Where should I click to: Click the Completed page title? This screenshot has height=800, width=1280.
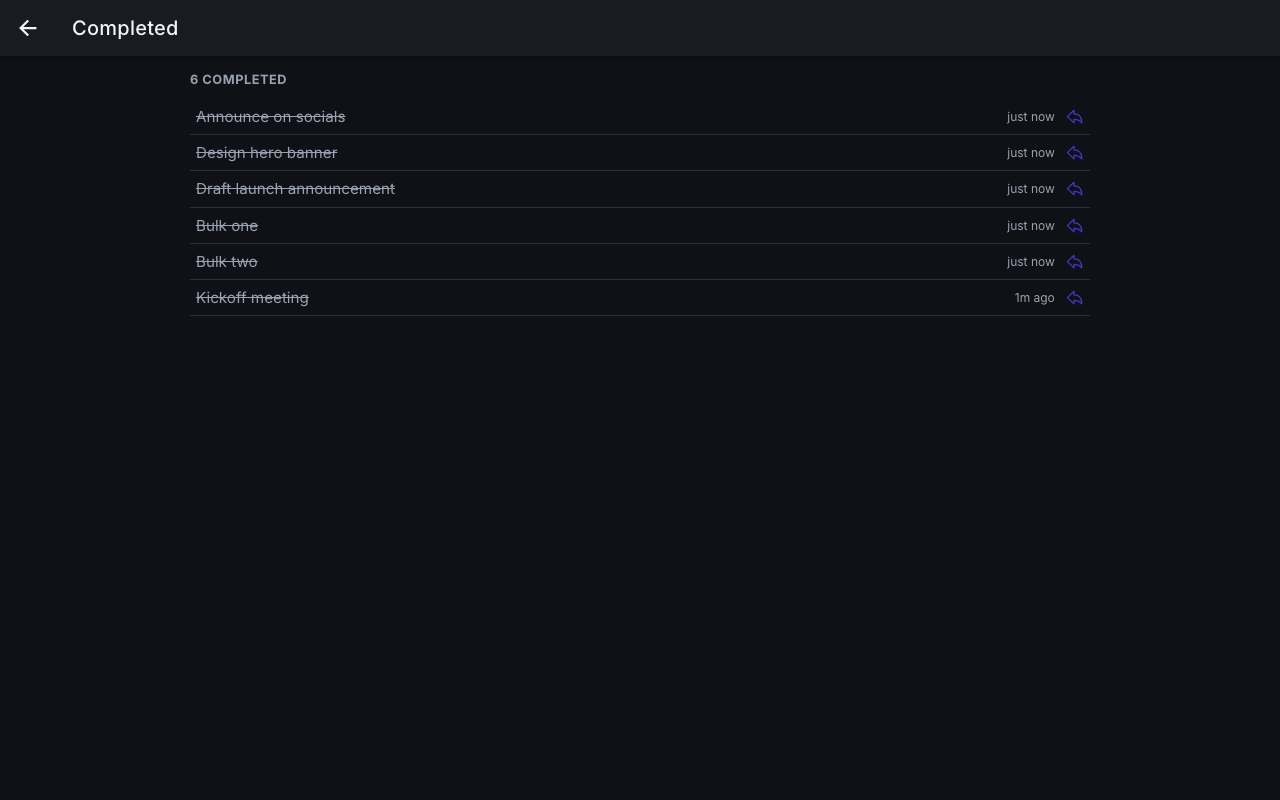125,28
